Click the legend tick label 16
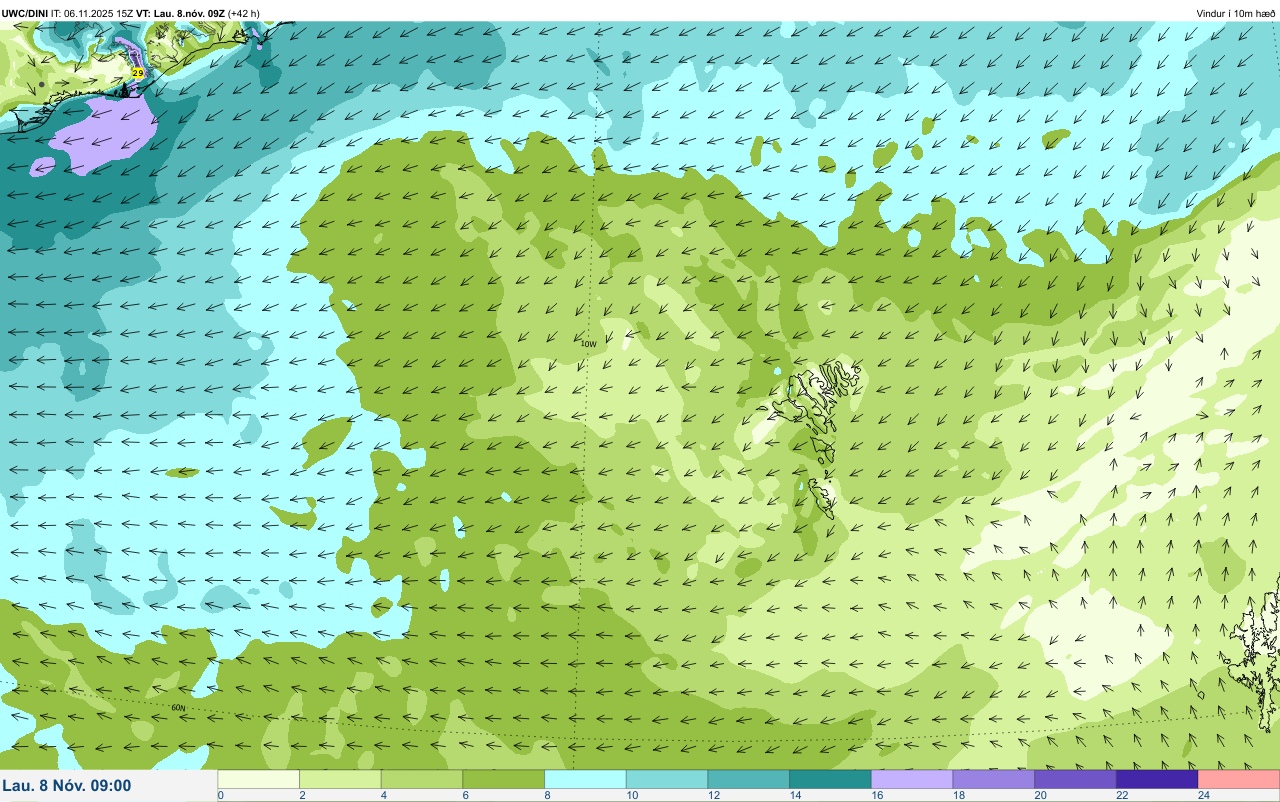 [x=874, y=795]
